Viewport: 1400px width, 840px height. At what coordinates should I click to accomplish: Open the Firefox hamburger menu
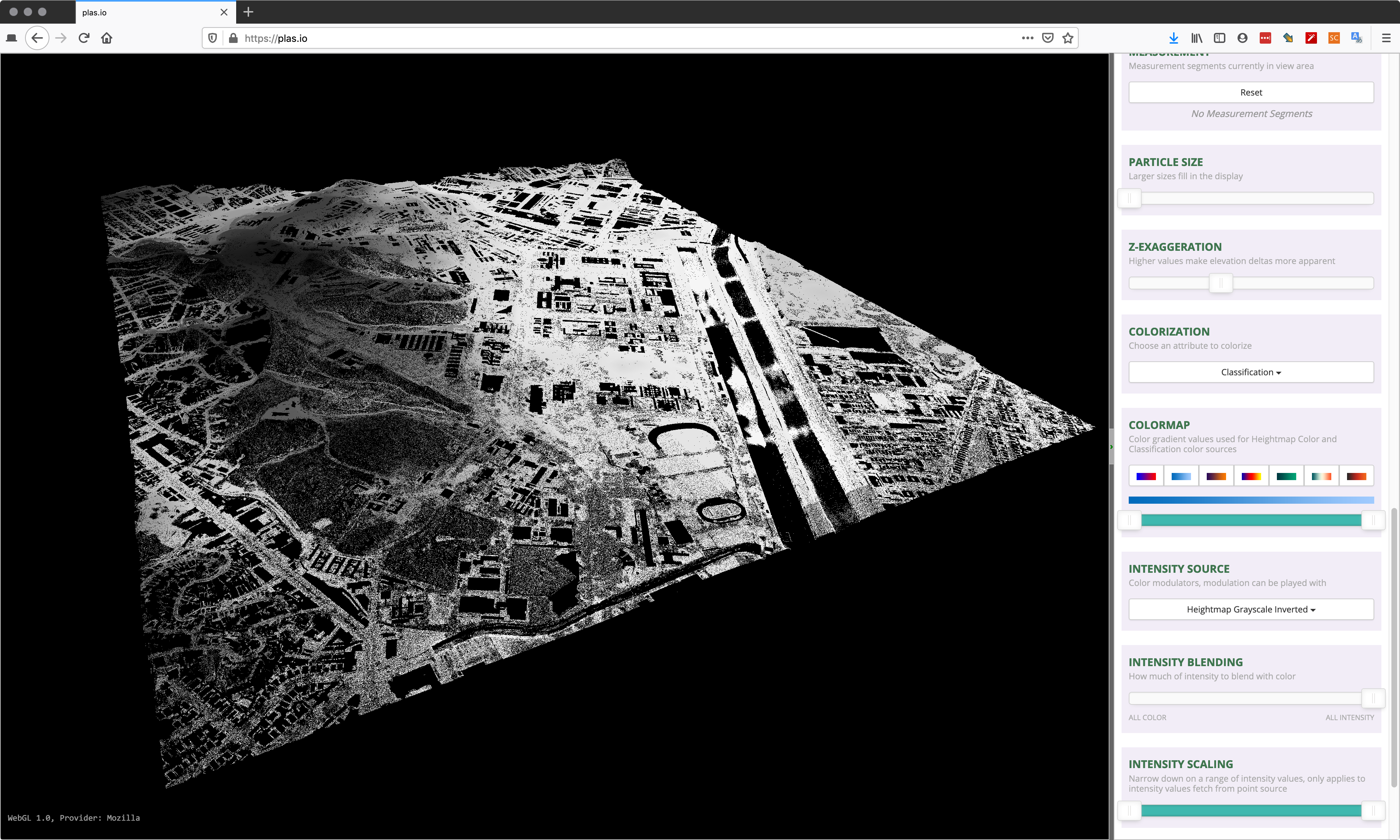(x=1386, y=38)
